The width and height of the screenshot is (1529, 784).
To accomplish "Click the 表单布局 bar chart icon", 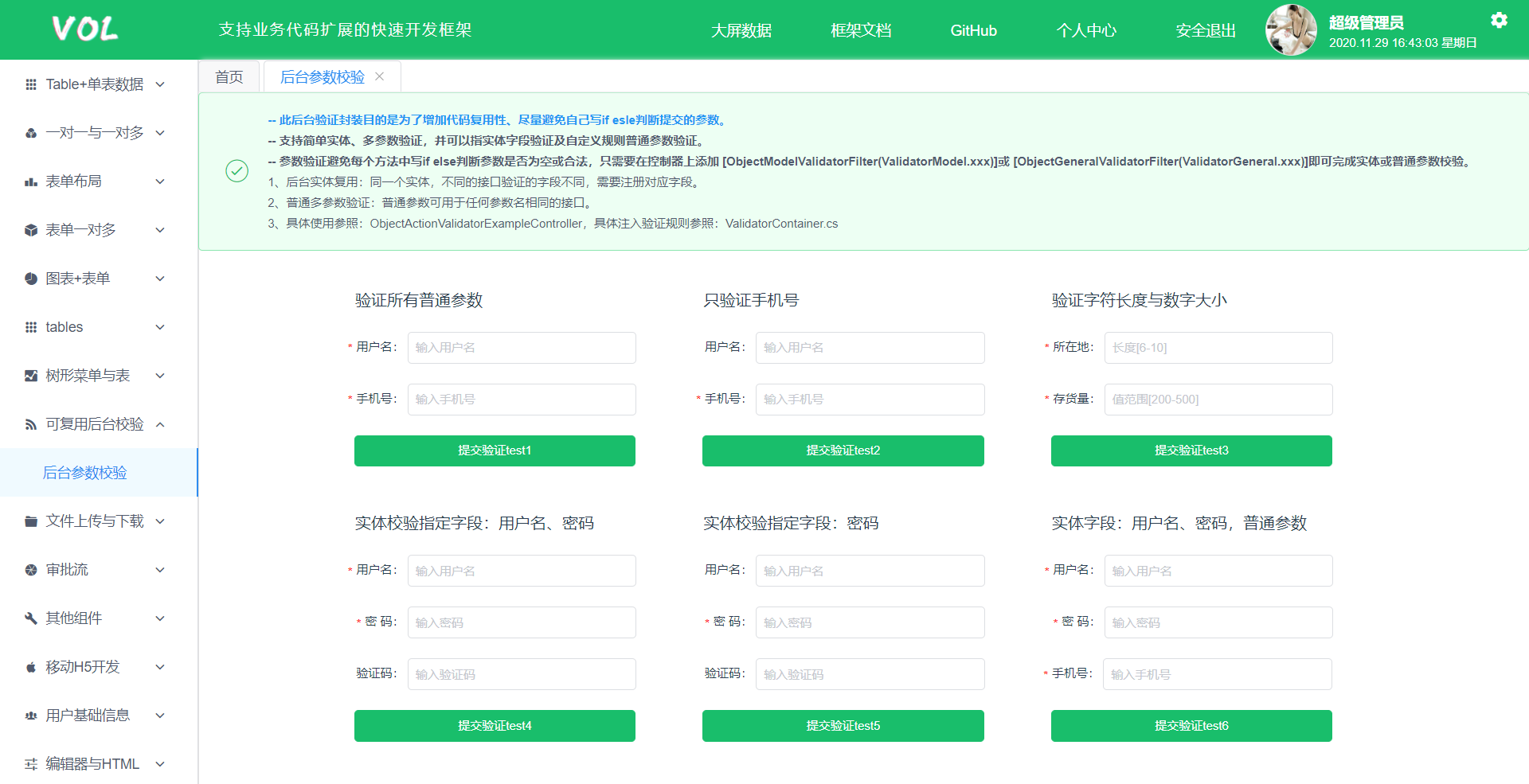I will [x=31, y=181].
